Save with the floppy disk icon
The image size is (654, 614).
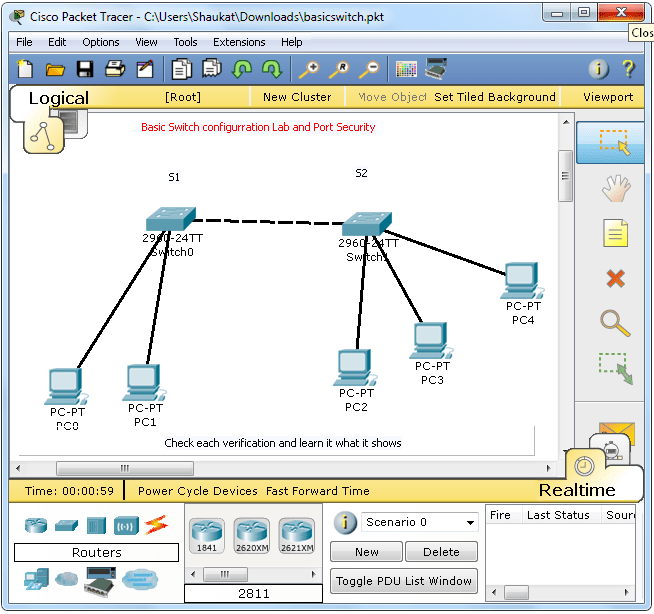tap(85, 69)
